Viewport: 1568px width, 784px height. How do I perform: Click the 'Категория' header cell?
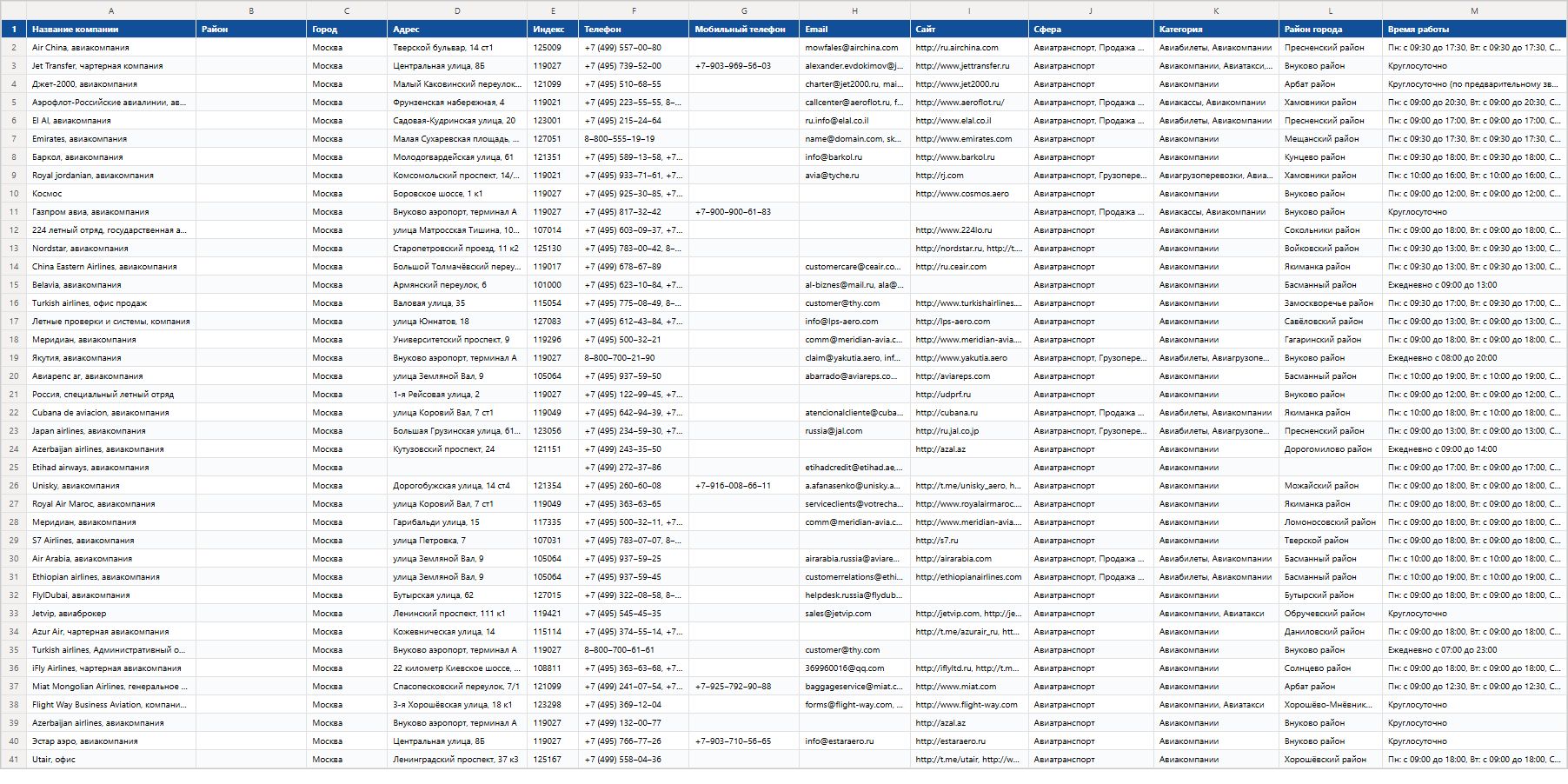tap(1216, 29)
